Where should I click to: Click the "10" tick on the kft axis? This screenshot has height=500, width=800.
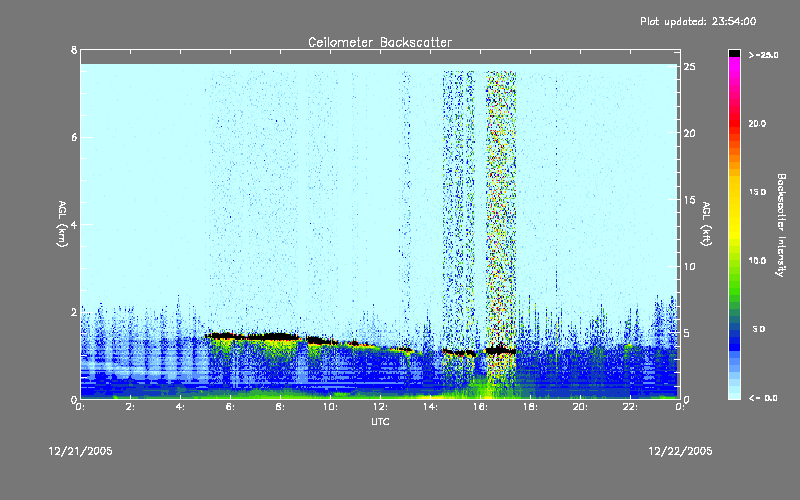point(690,266)
